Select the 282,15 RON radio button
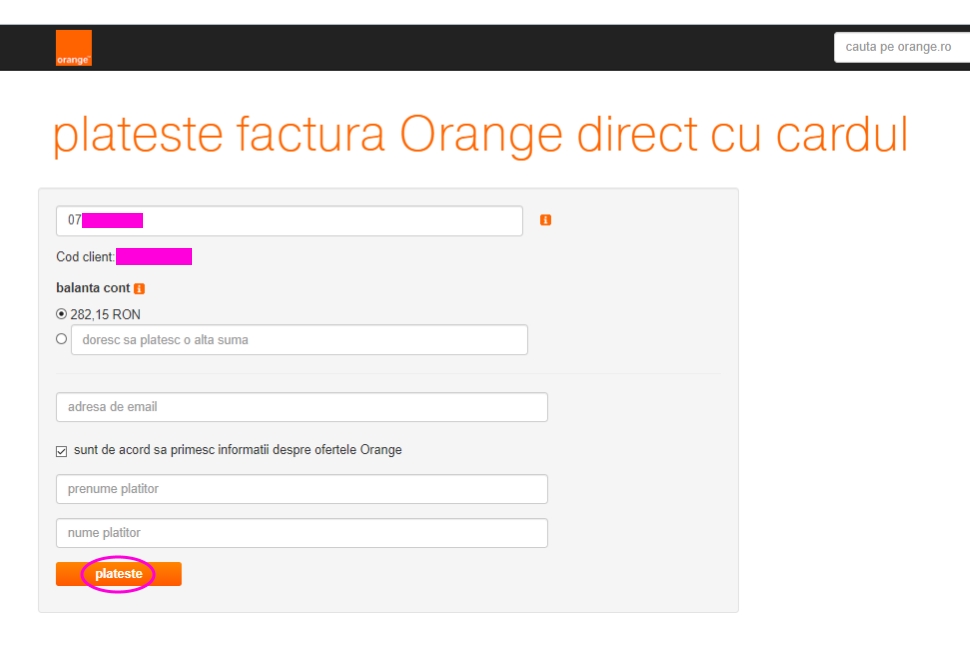The height and width of the screenshot is (645, 970). (62, 313)
